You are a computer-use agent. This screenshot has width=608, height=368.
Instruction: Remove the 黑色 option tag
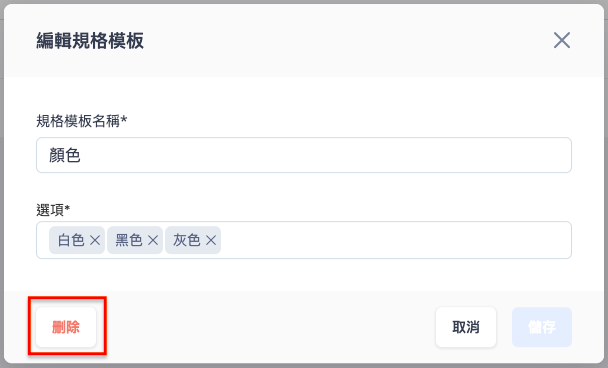[x=153, y=240]
